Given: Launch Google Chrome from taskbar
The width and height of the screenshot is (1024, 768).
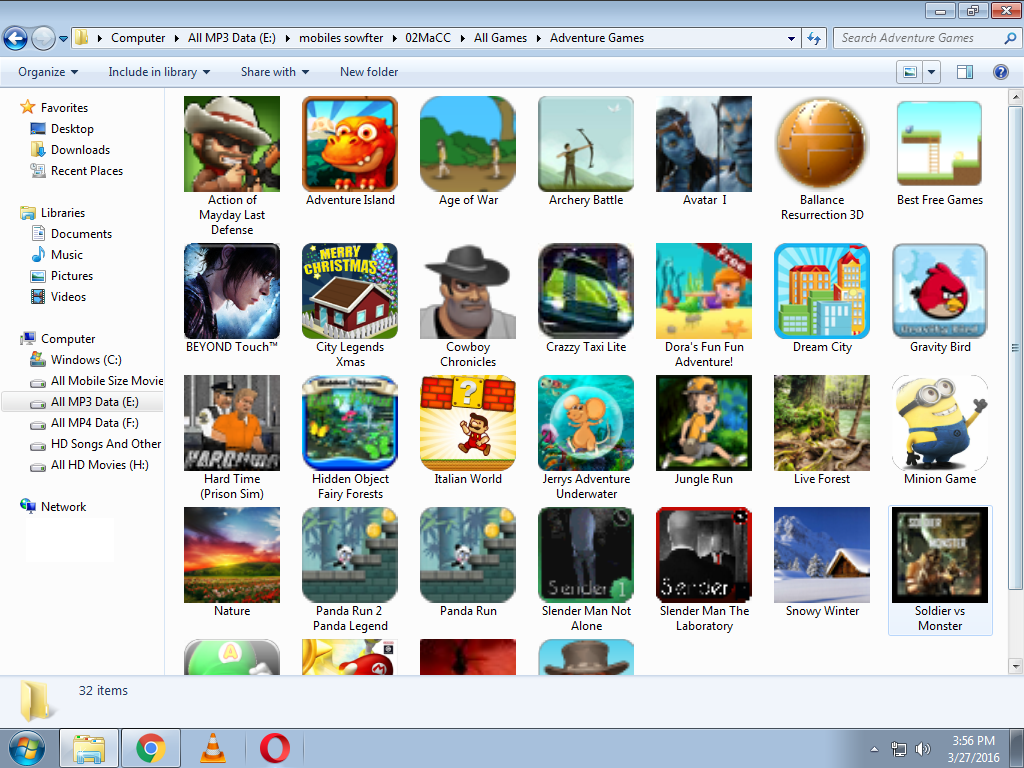Looking at the screenshot, I should [151, 748].
